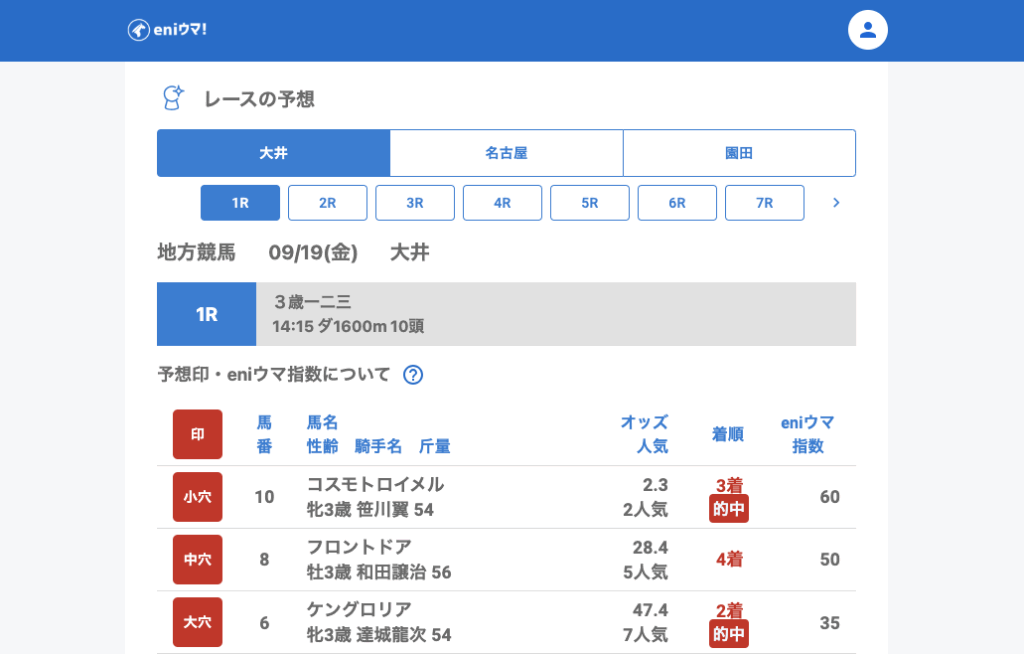The height and width of the screenshot is (654, 1024).
Task: Choose the 4R race button
Action: pyautogui.click(x=502, y=203)
